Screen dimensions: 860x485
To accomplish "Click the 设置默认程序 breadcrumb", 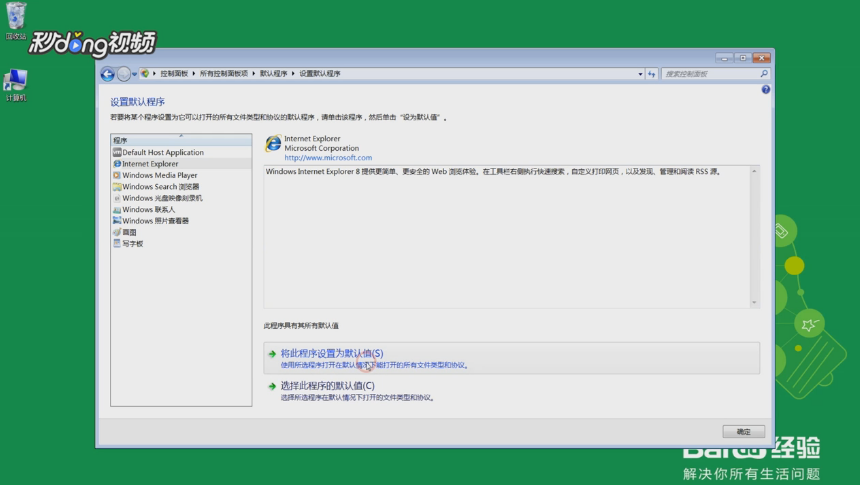I will pos(320,74).
